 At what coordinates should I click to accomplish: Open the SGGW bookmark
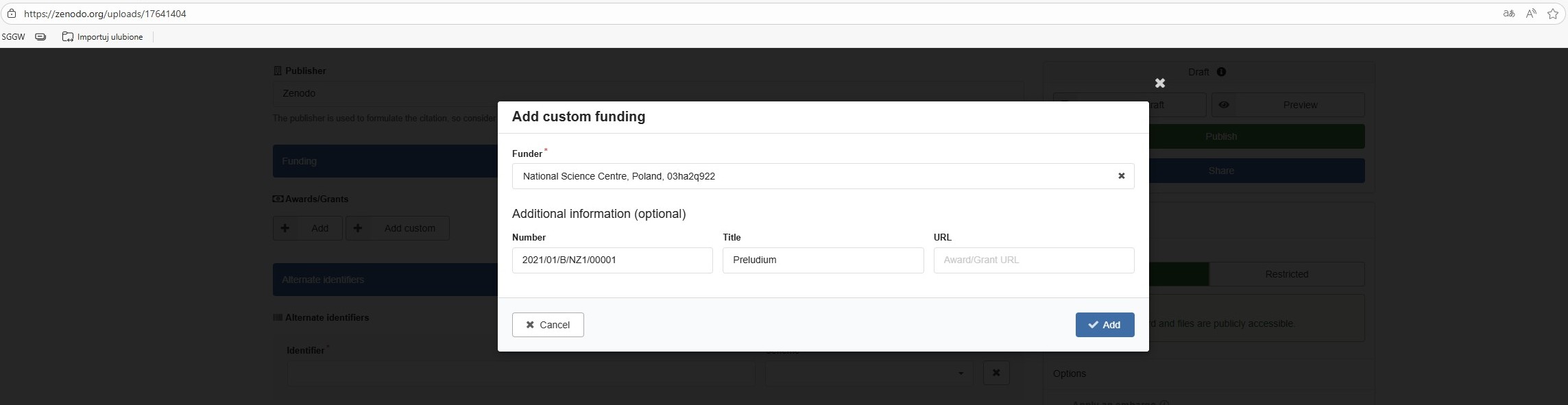(x=13, y=37)
